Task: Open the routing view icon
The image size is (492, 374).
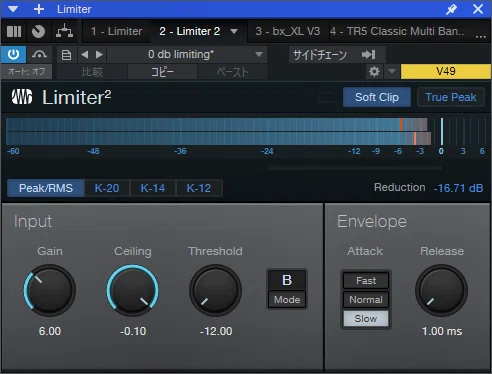Action: click(x=64, y=31)
